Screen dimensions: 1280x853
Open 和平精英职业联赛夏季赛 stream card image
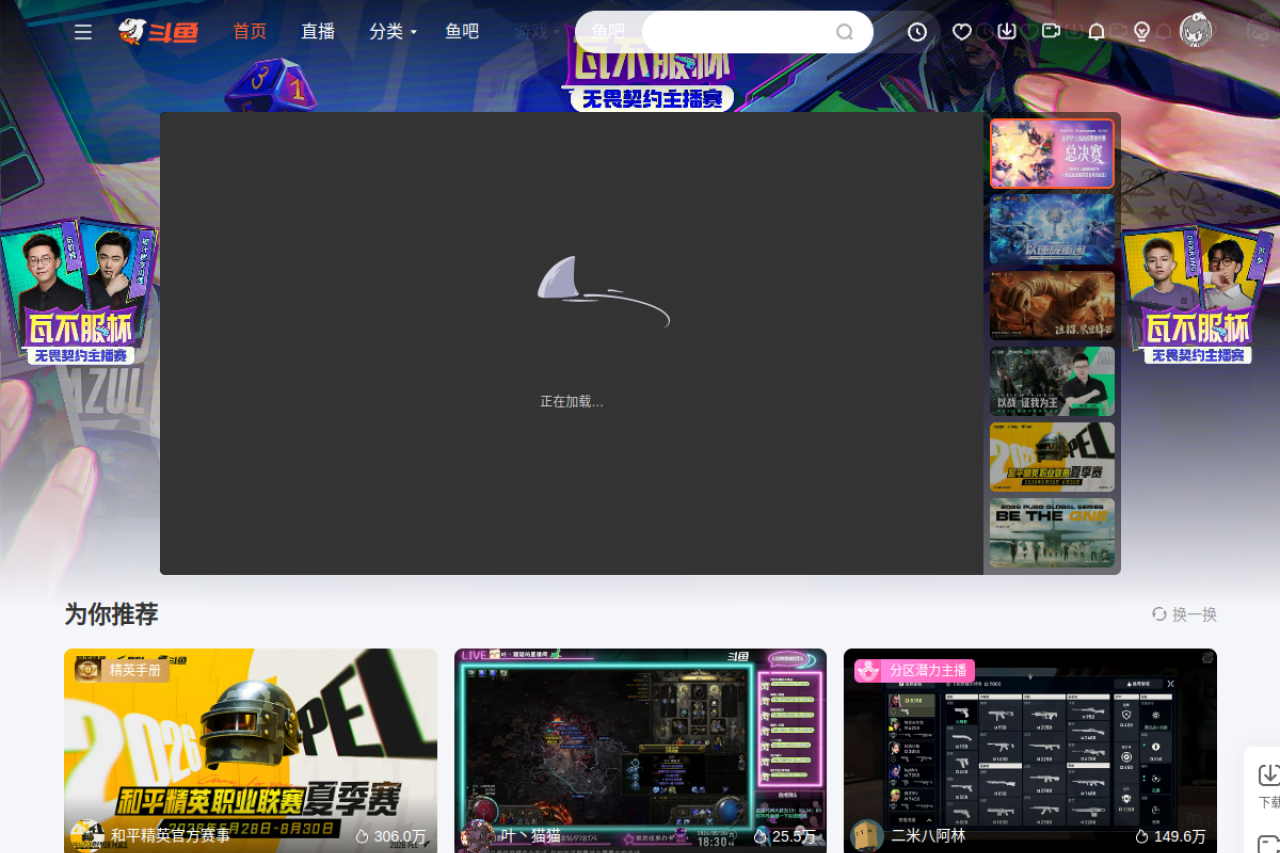pyautogui.click(x=251, y=751)
